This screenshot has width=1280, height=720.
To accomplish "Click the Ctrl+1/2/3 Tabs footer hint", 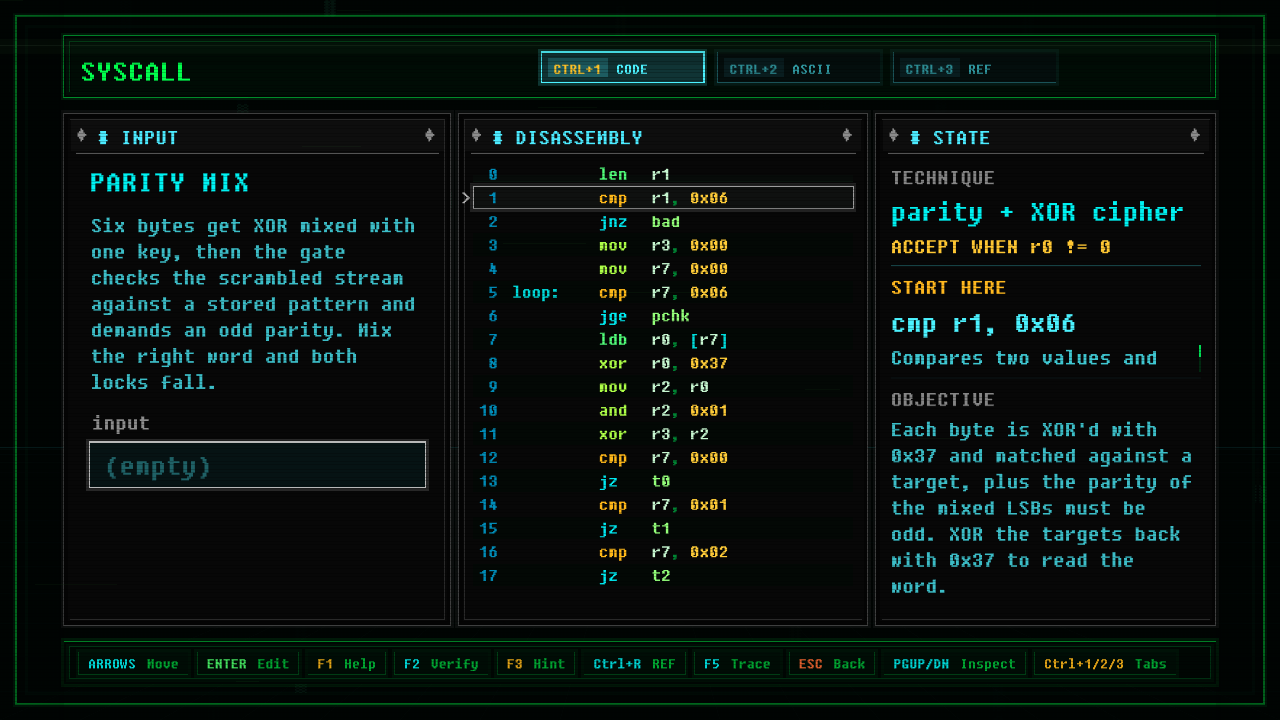I will tap(1105, 664).
